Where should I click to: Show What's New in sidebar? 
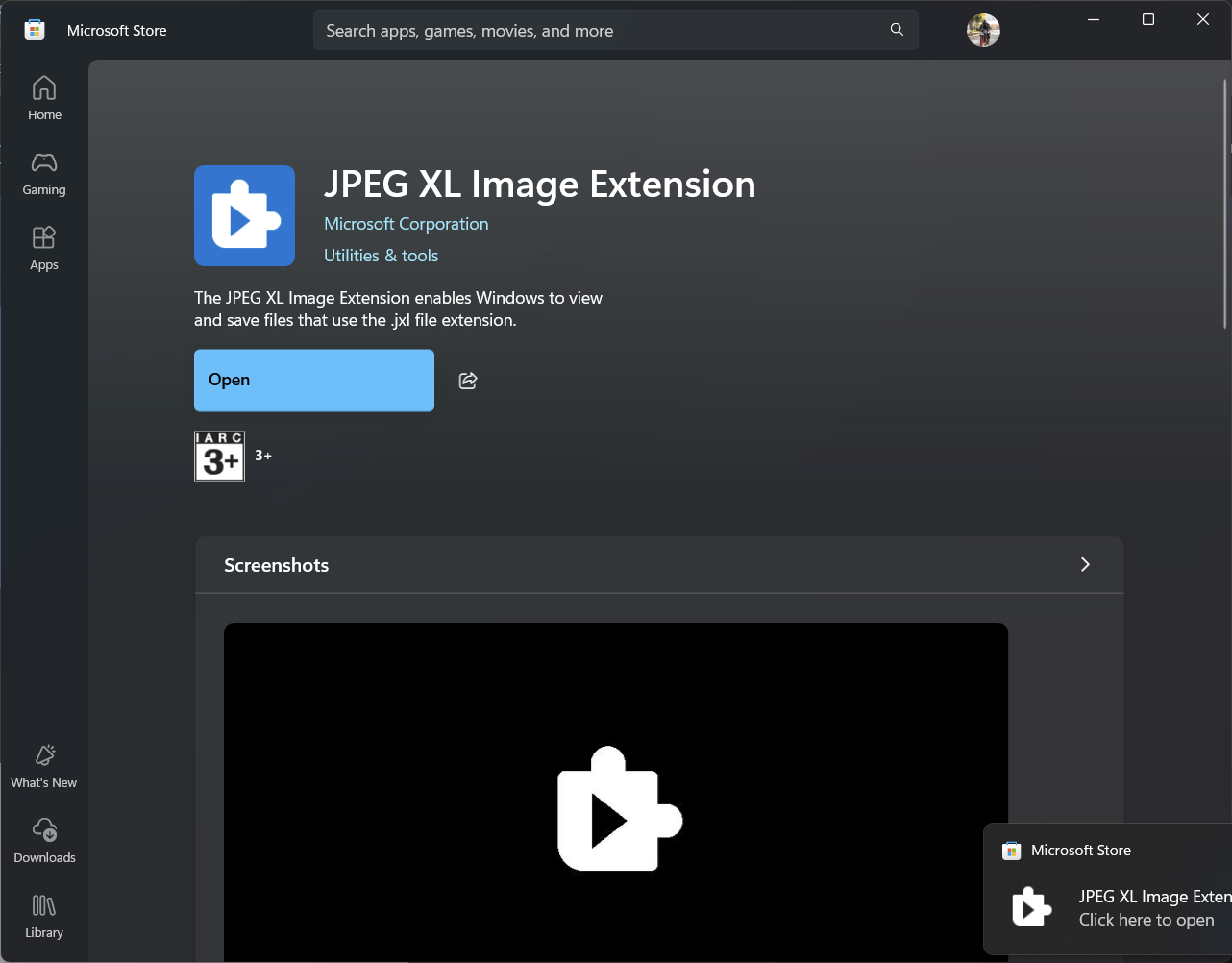click(44, 766)
